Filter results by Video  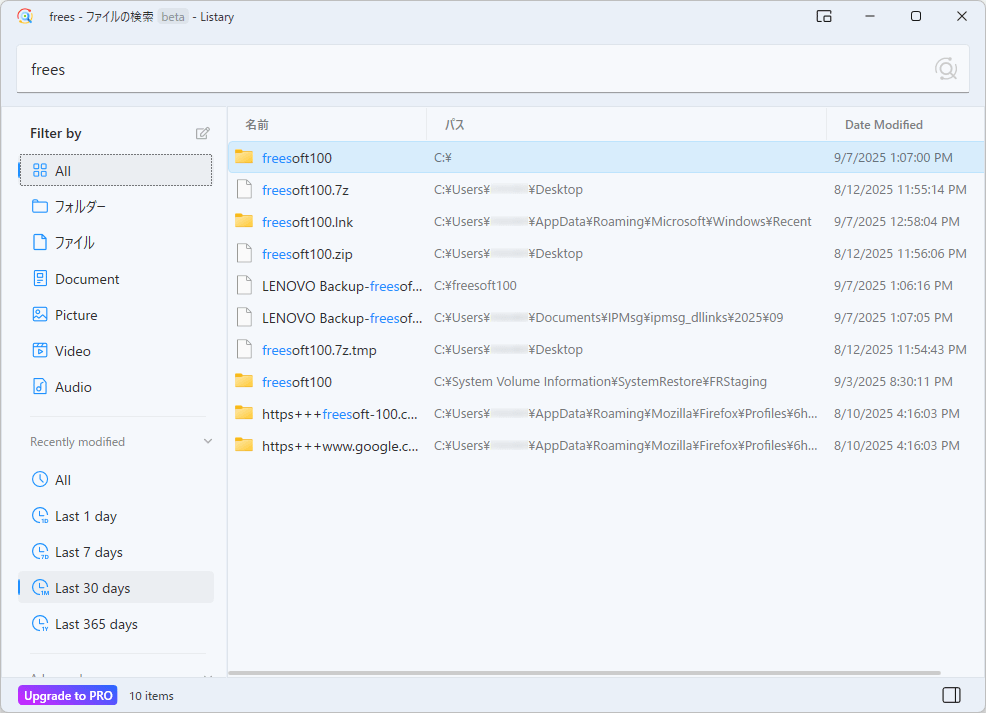pyautogui.click(x=116, y=351)
